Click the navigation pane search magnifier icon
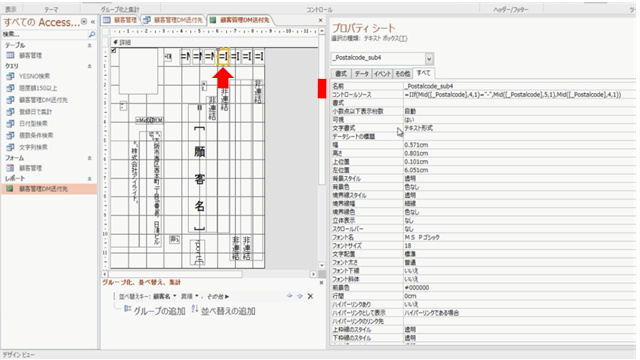 [92, 35]
